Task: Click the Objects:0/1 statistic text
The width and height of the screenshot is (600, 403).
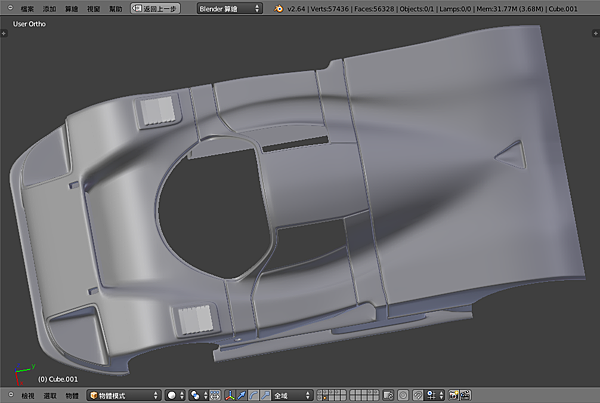Action: click(417, 8)
